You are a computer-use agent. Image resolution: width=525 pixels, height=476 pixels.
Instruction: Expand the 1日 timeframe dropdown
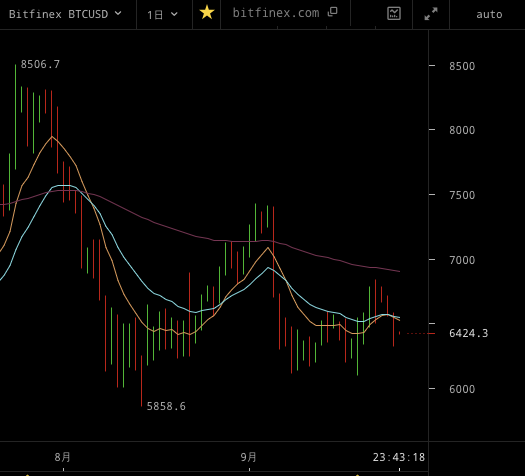162,14
